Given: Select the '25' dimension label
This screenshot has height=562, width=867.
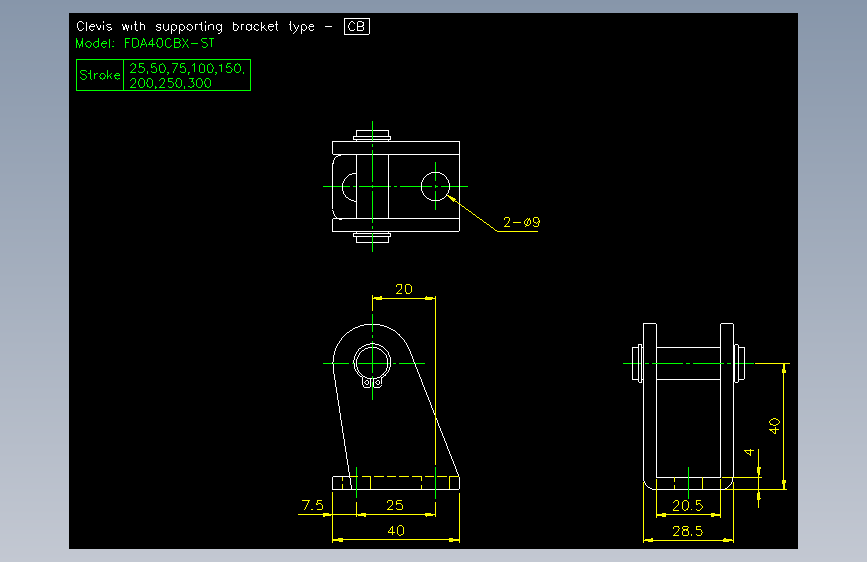Looking at the screenshot, I should [395, 505].
